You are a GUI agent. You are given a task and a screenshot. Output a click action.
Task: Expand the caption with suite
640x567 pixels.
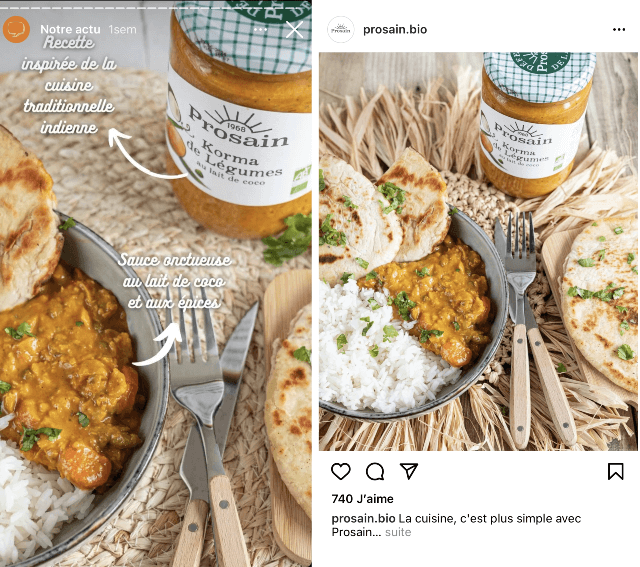pyautogui.click(x=398, y=532)
